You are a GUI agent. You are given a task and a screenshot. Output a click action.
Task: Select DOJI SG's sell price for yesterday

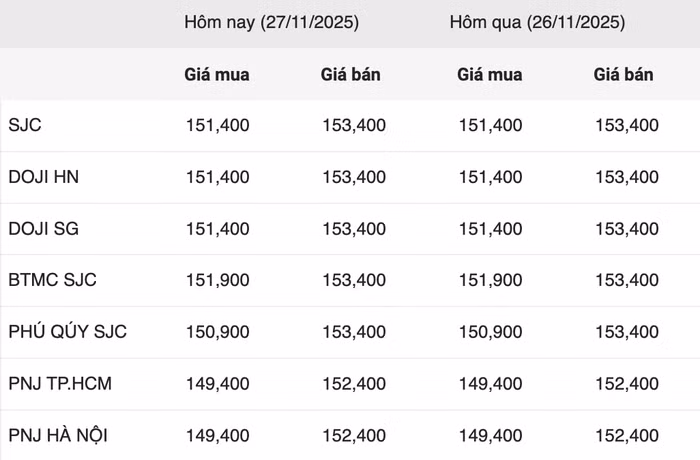coord(627,228)
